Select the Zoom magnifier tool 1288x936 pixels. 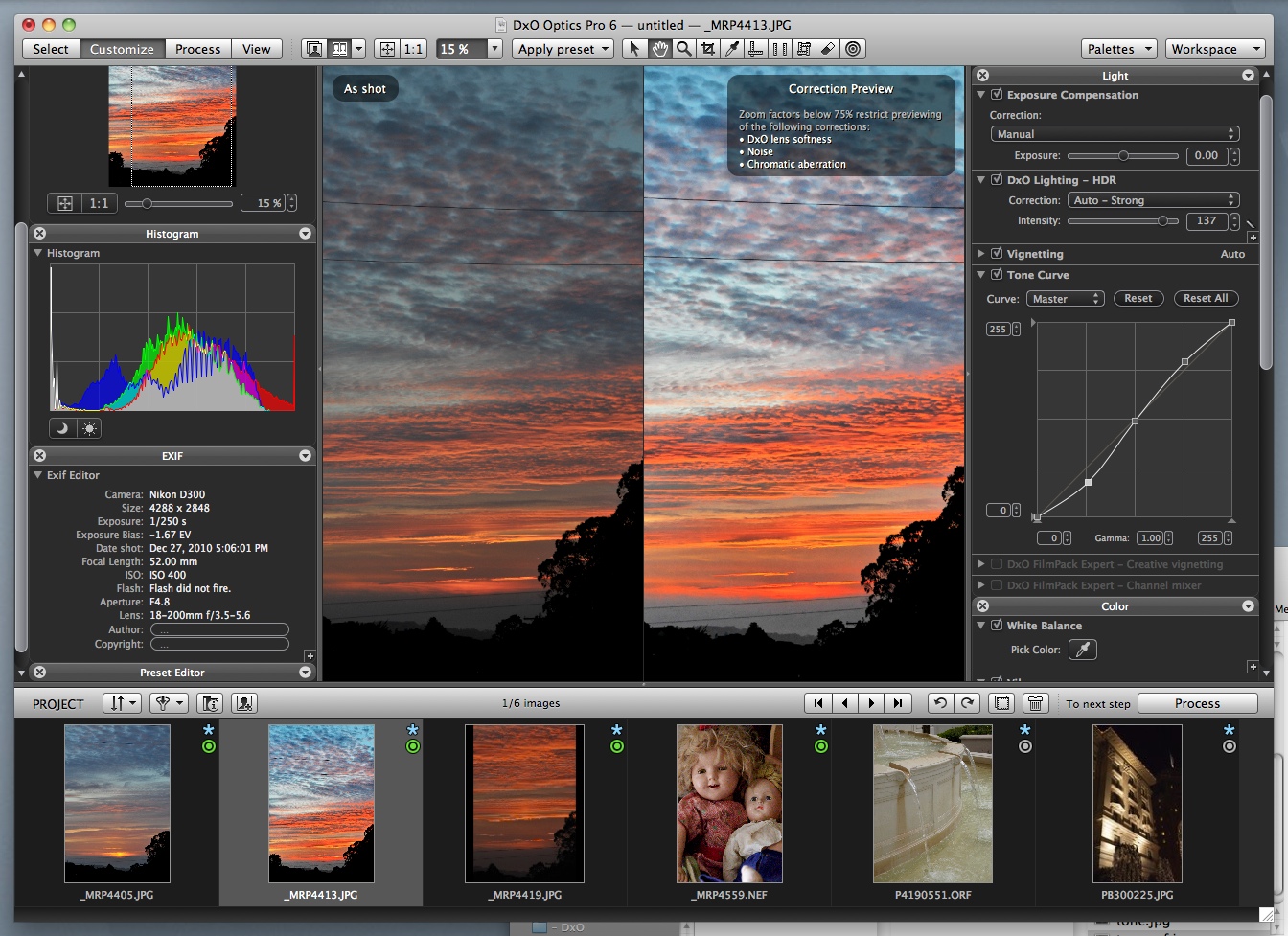pyautogui.click(x=683, y=49)
